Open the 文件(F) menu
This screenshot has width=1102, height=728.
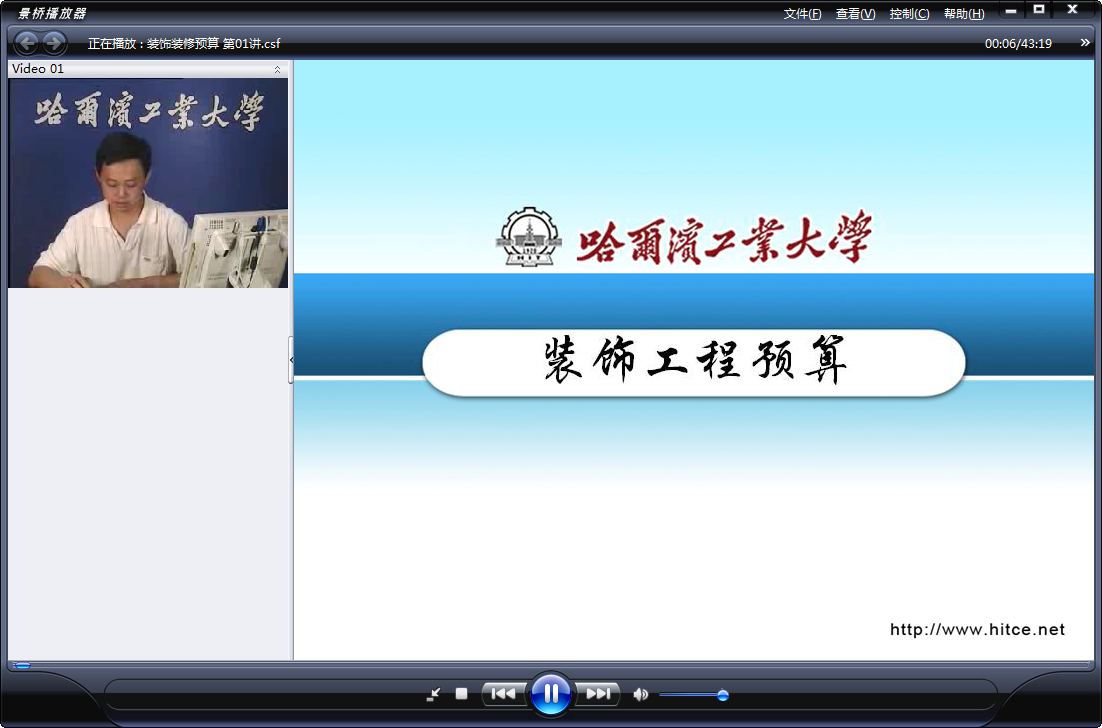pyautogui.click(x=802, y=13)
